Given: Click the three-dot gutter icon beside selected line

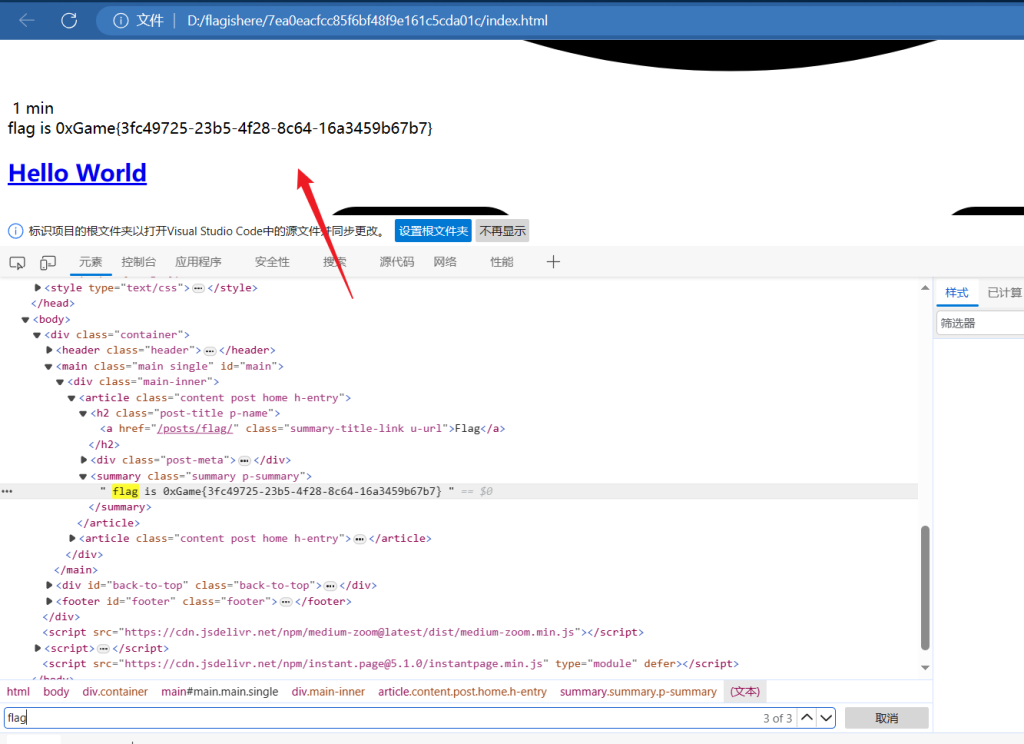Looking at the screenshot, I should 7,491.
